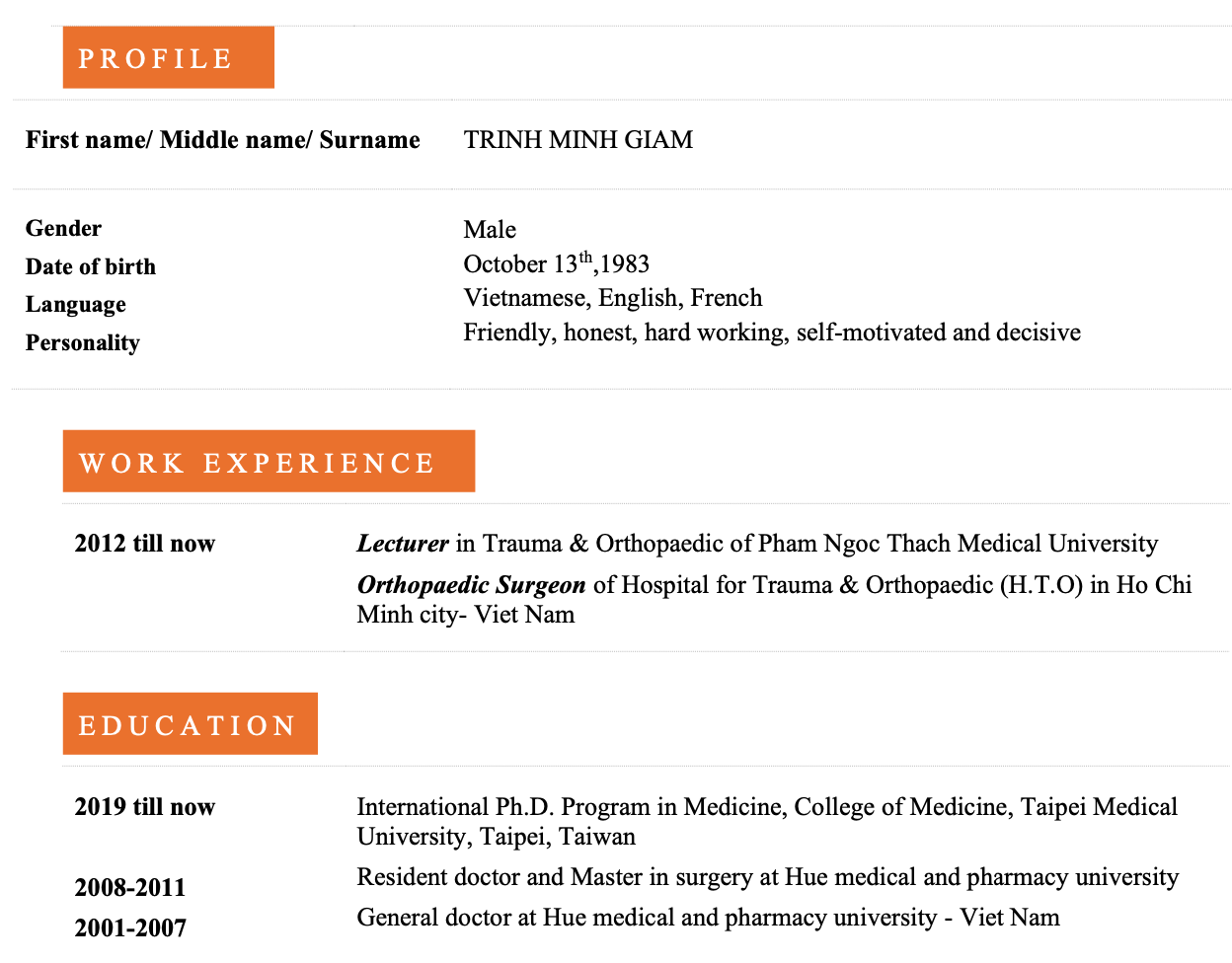The height and width of the screenshot is (963, 1232).
Task: Click the '2012 till now' date entry
Action: click(x=145, y=544)
